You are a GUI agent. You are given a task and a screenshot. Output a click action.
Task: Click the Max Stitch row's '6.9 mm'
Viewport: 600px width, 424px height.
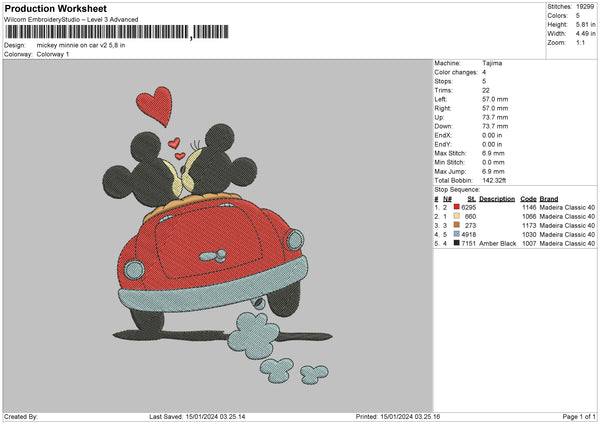(x=493, y=153)
